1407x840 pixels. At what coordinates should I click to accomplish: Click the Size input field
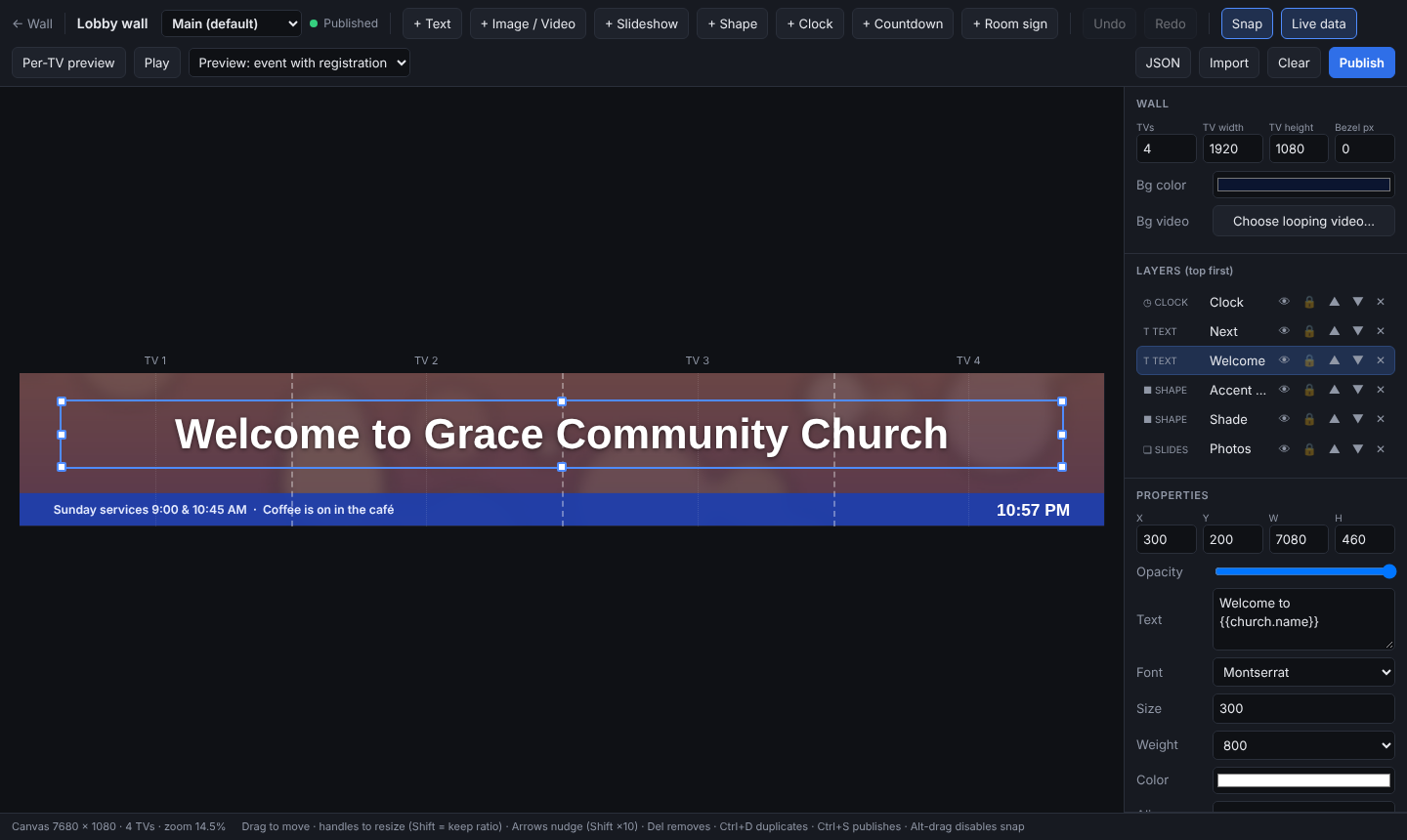(x=1303, y=708)
